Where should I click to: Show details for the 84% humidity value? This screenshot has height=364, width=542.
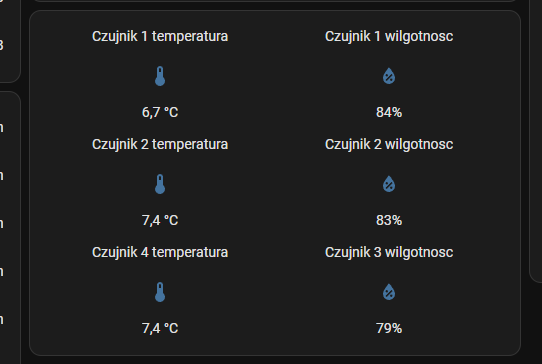(389, 112)
